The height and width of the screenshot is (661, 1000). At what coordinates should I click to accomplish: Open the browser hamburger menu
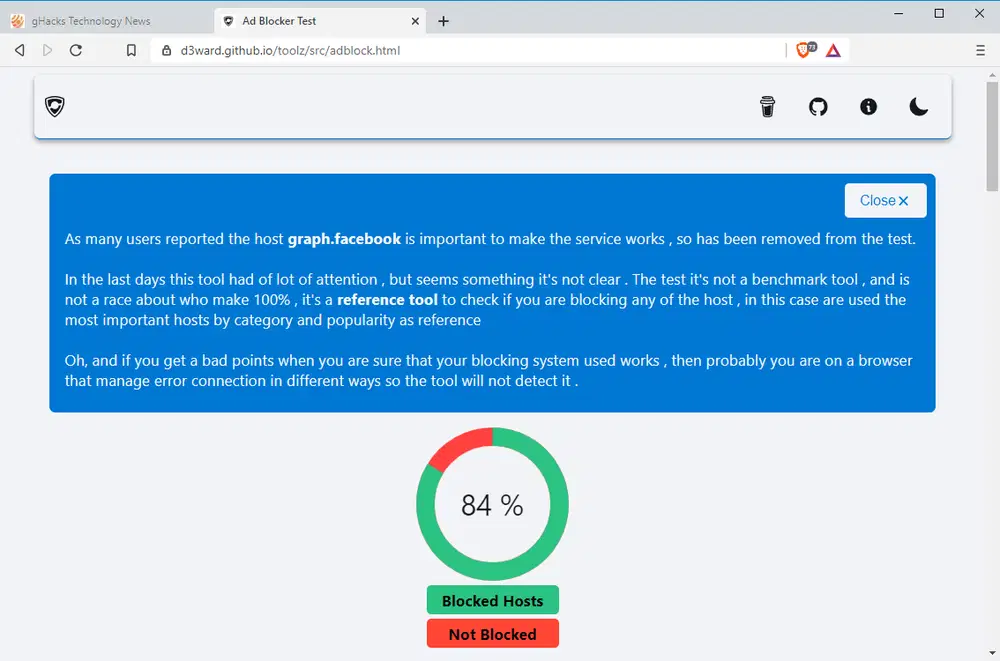980,50
